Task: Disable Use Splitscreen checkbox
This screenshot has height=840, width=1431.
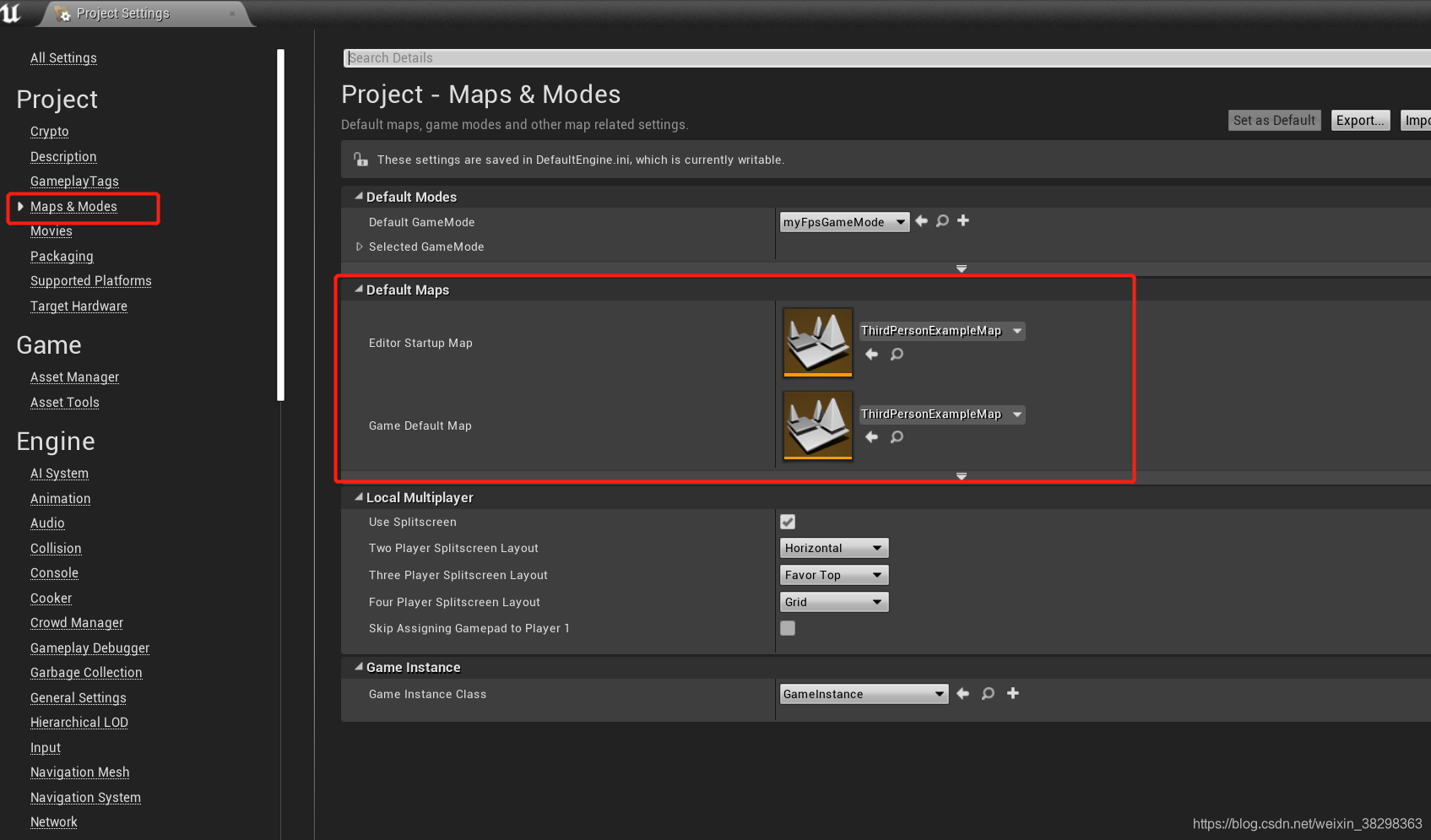Action: (x=788, y=522)
